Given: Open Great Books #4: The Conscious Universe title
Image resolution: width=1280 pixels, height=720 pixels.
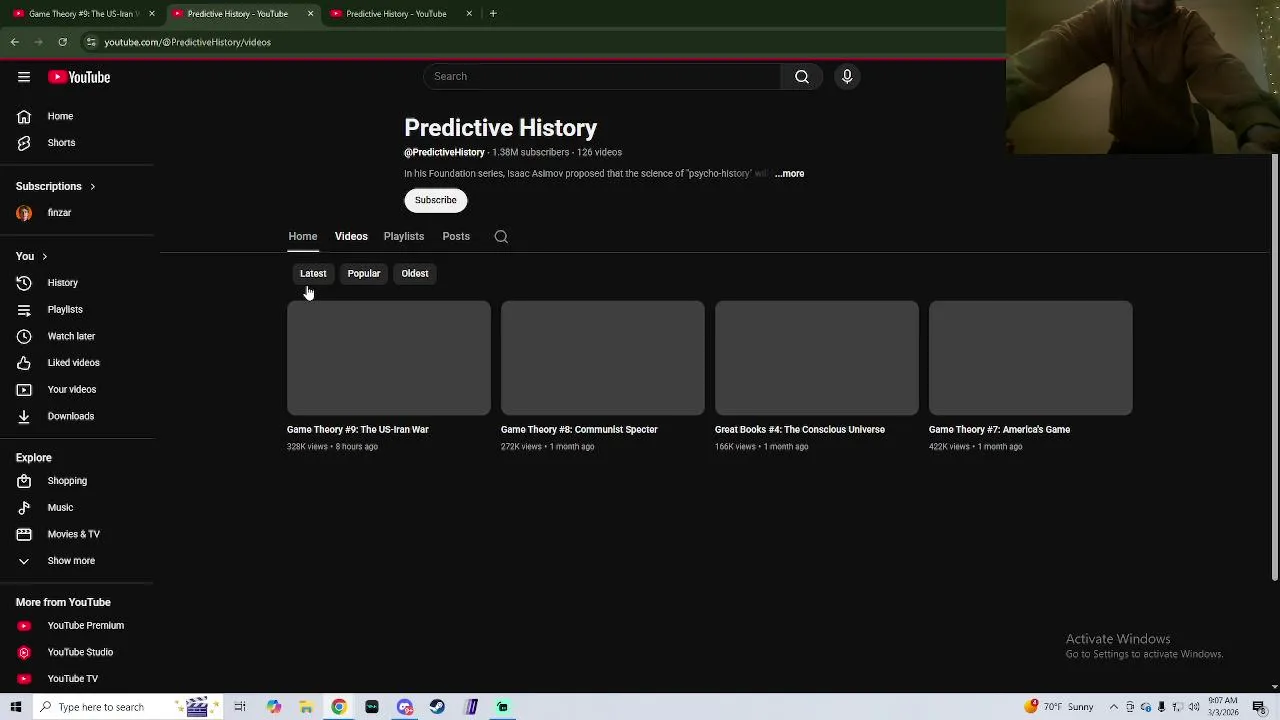Looking at the screenshot, I should pyautogui.click(x=800, y=430).
